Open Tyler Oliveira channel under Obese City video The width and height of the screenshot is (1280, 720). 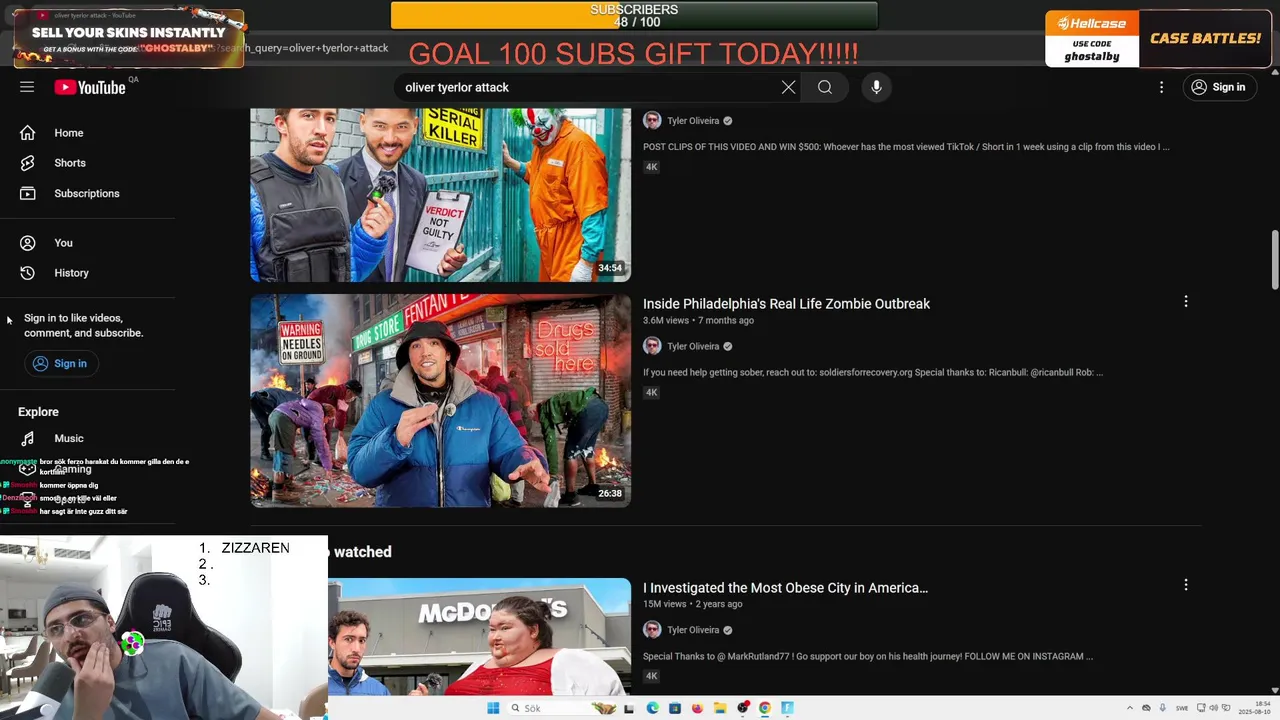tap(693, 630)
